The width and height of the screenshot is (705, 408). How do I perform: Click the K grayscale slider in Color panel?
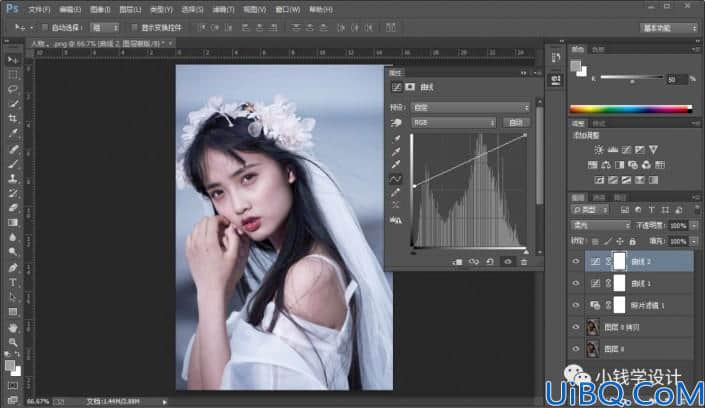[x=632, y=79]
